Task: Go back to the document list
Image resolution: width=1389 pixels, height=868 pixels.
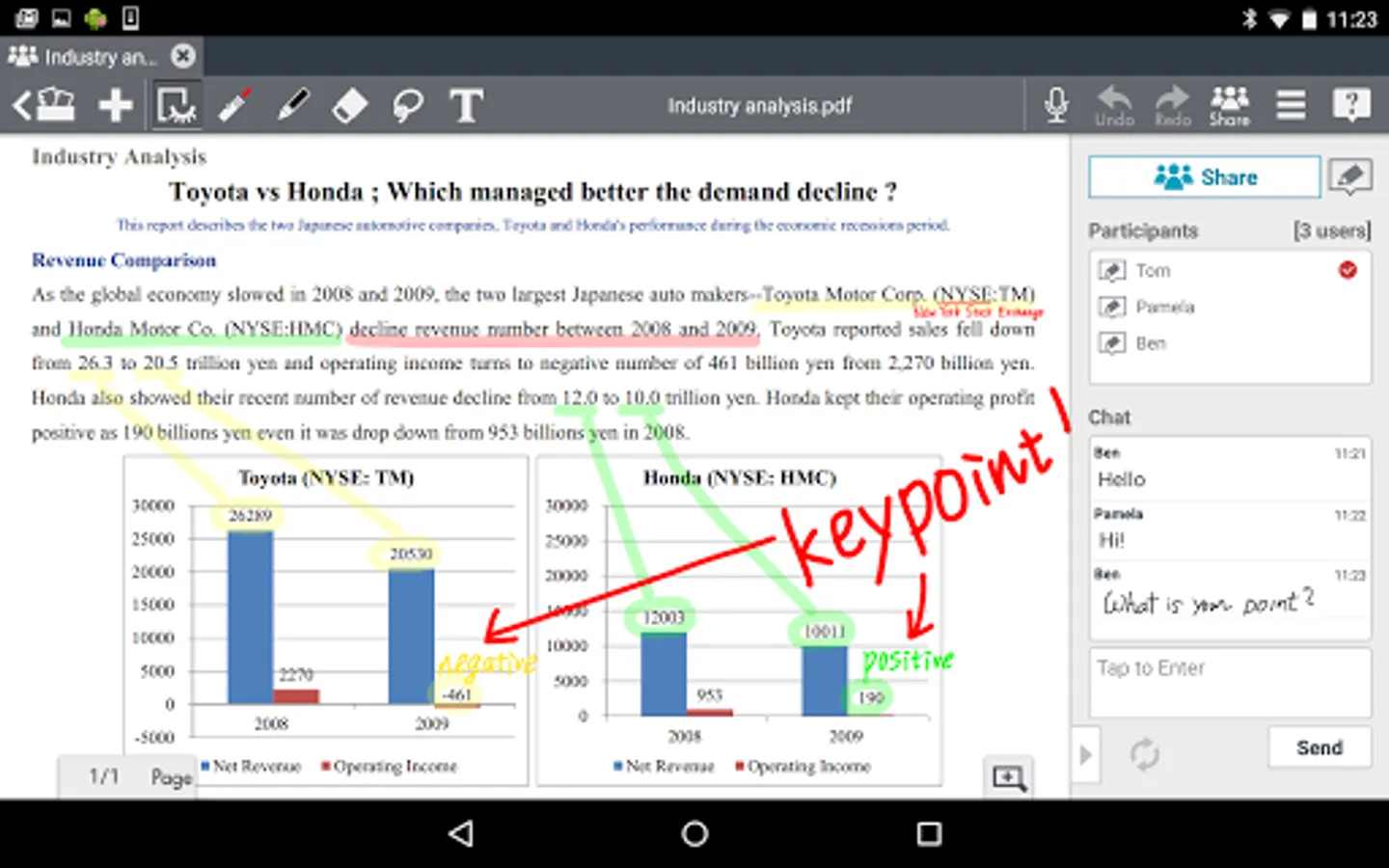Action: point(43,104)
